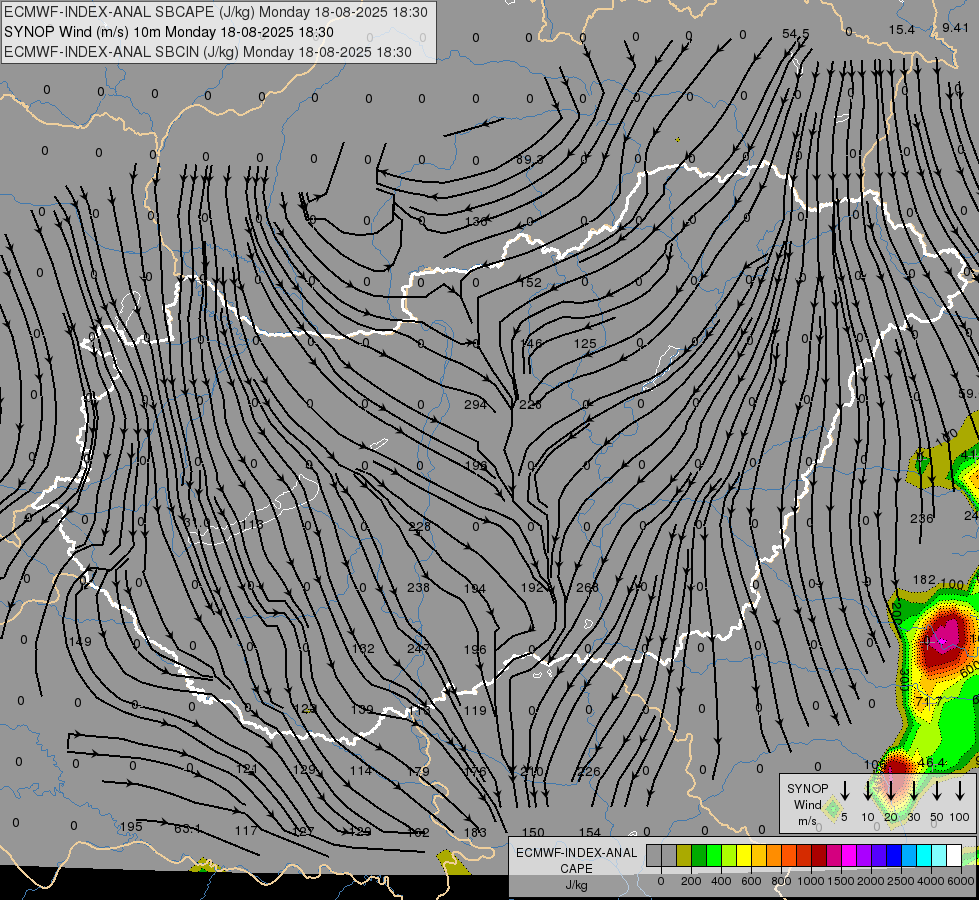Pick the dark green CAPE legend swatch
This screenshot has height=900, width=979.
699,855
